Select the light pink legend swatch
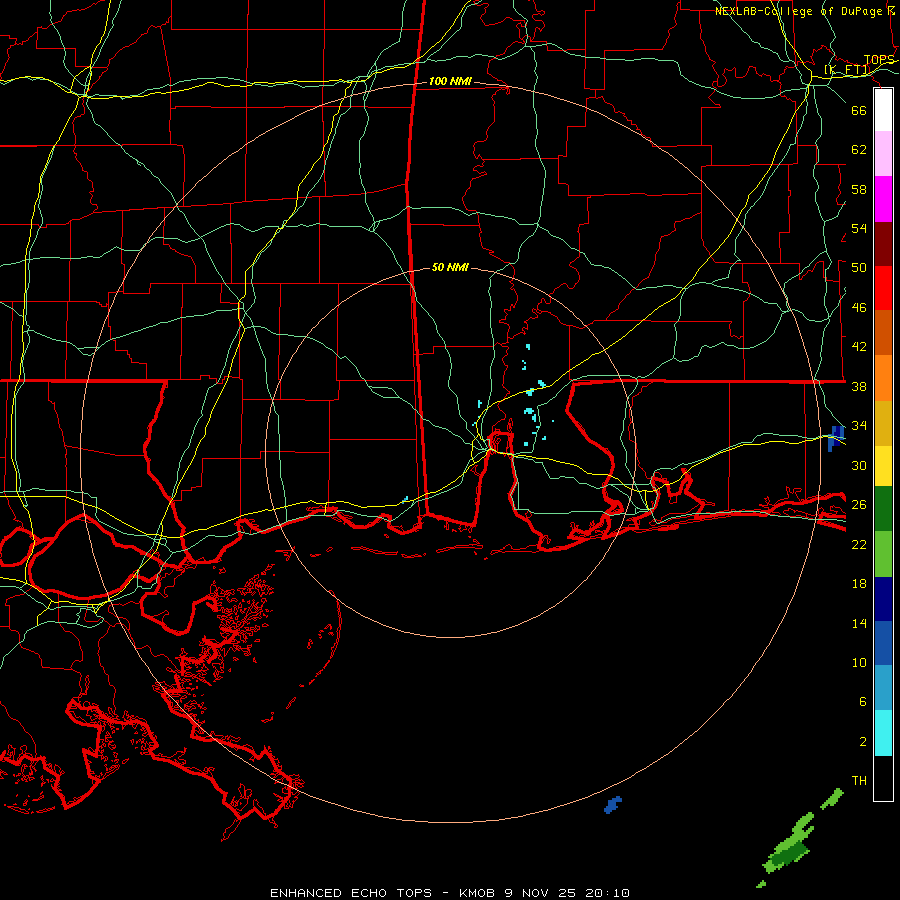Image resolution: width=900 pixels, height=900 pixels. tap(883, 154)
